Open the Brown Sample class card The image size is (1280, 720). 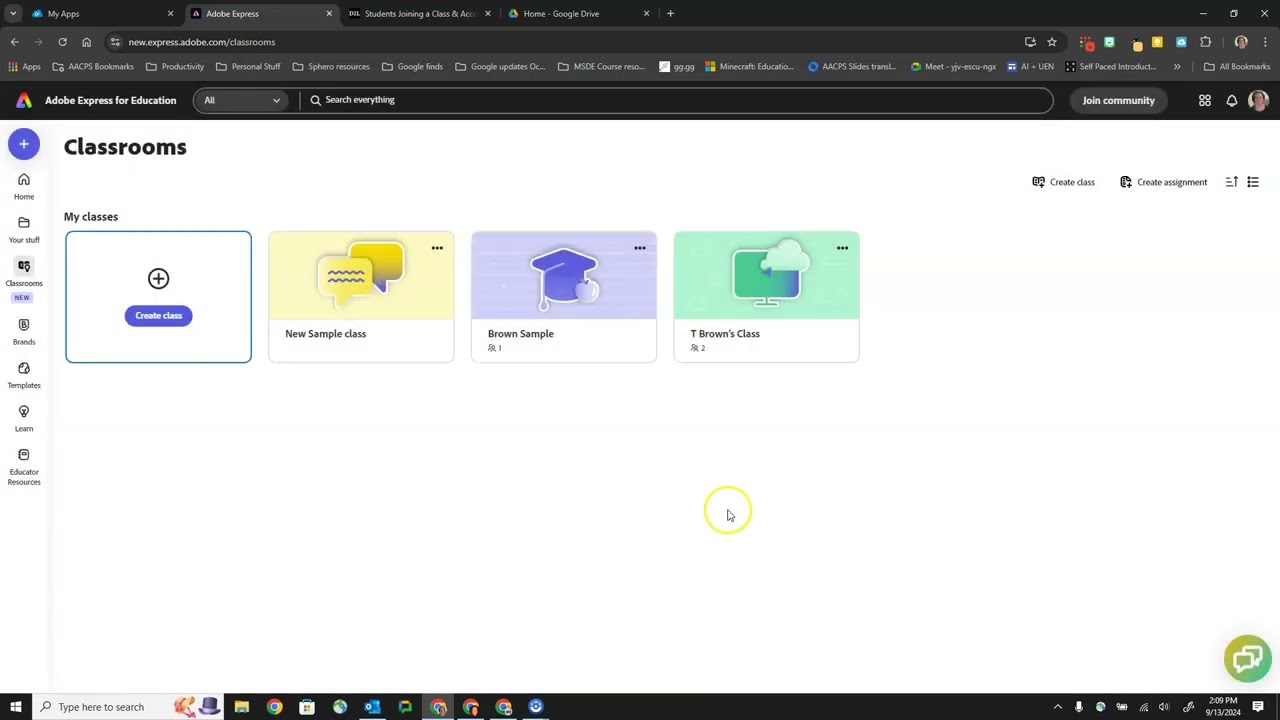click(x=564, y=297)
